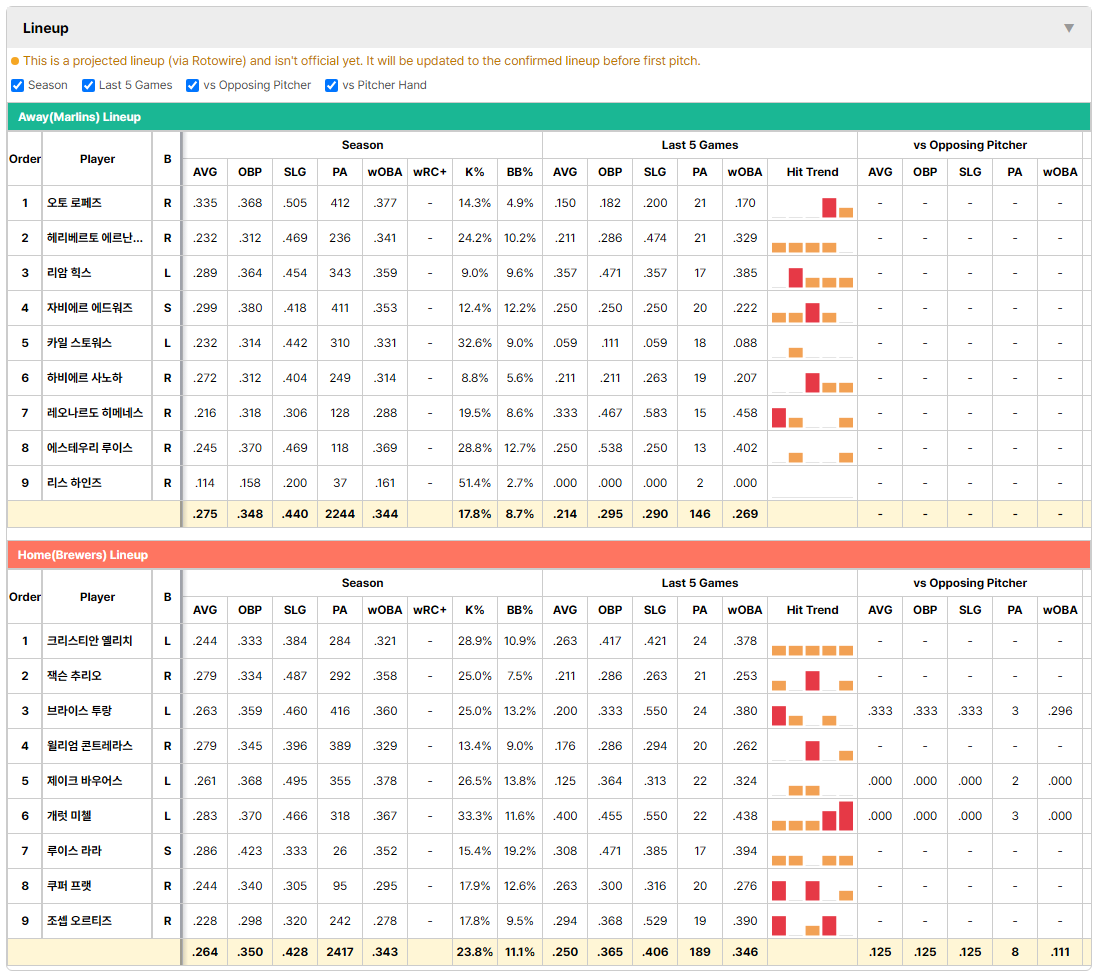Click Hit Trend chart for 개럿 미첼

pyautogui.click(x=812, y=816)
